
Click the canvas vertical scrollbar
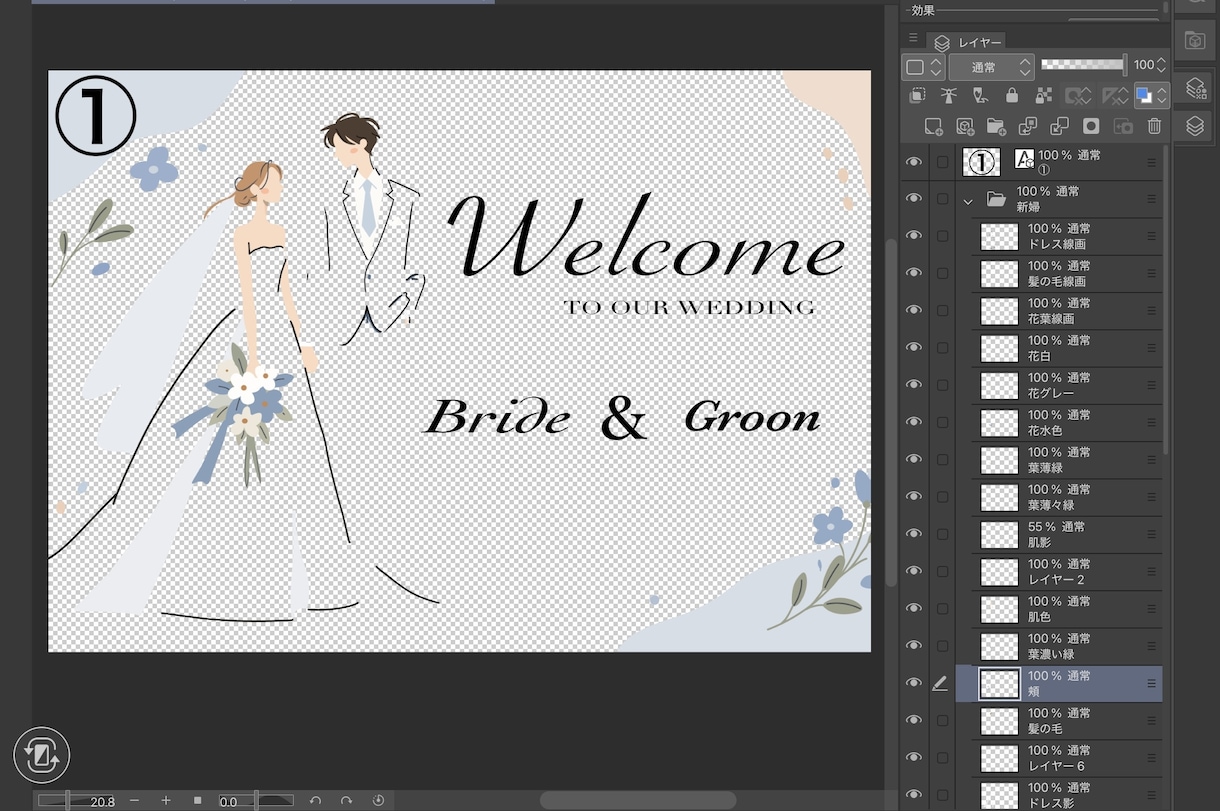(891, 413)
